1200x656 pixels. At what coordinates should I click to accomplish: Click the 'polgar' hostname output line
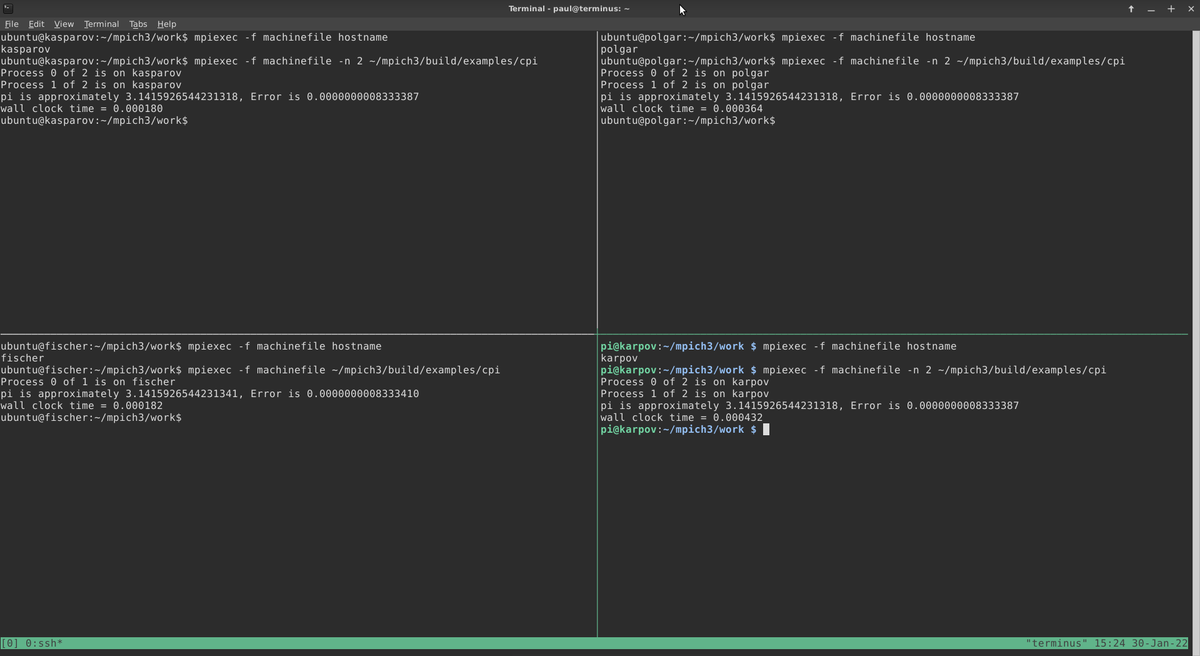(x=619, y=49)
